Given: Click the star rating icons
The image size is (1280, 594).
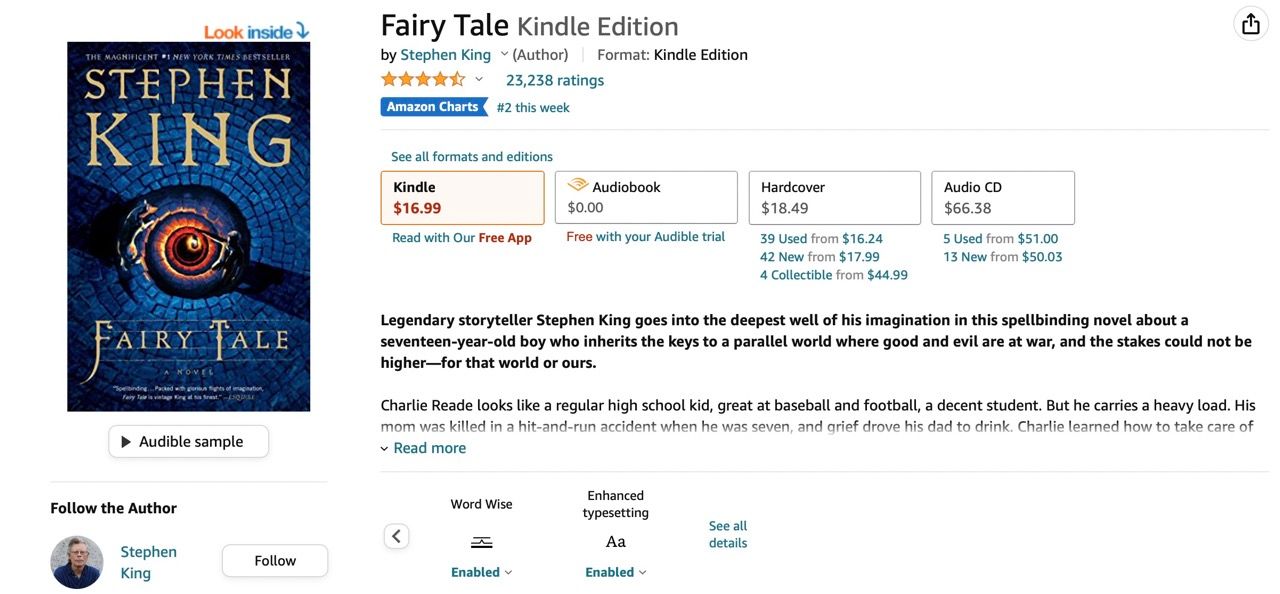Looking at the screenshot, I should click(423, 80).
